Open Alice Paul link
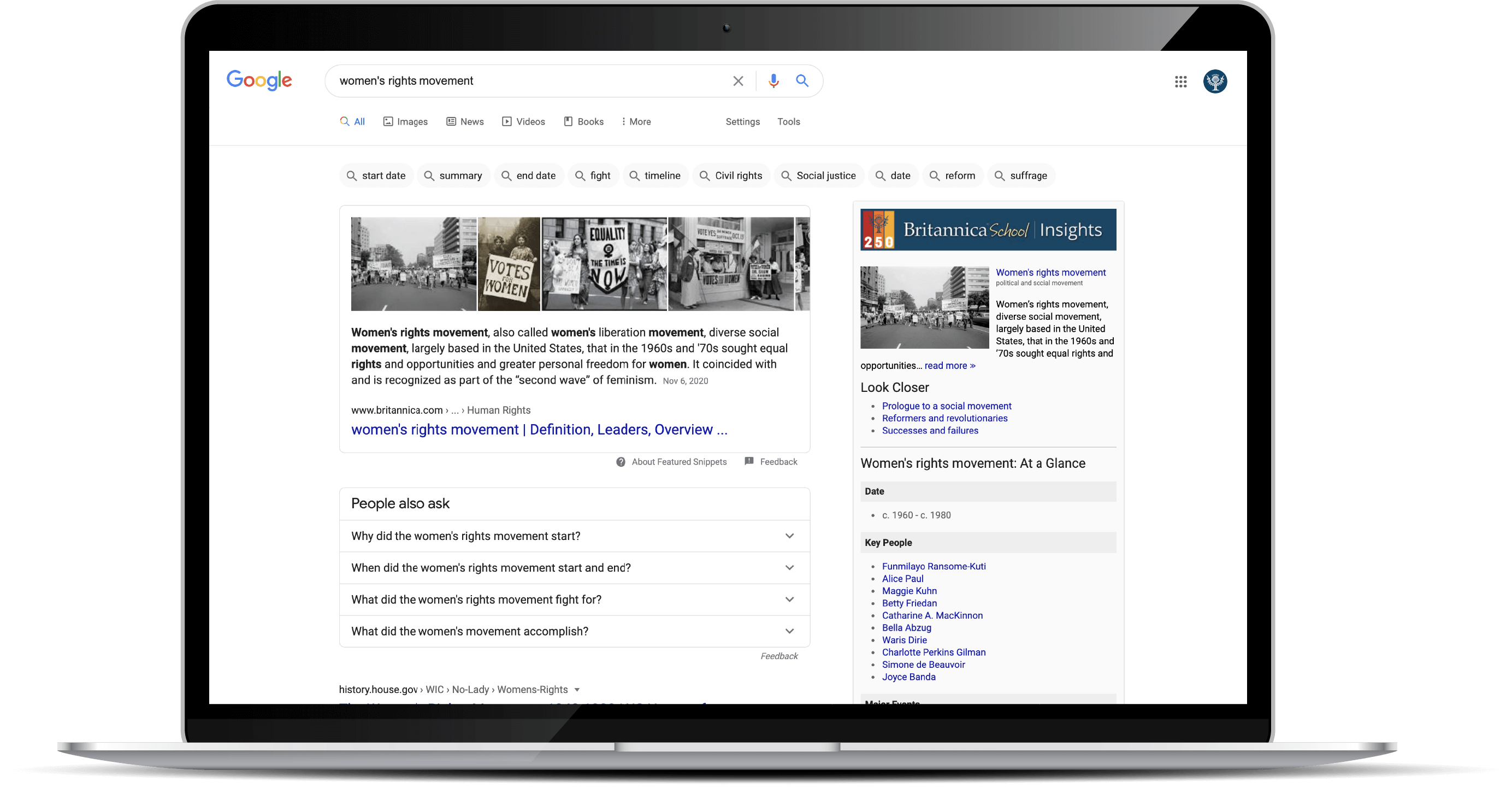1512x793 pixels. [902, 579]
